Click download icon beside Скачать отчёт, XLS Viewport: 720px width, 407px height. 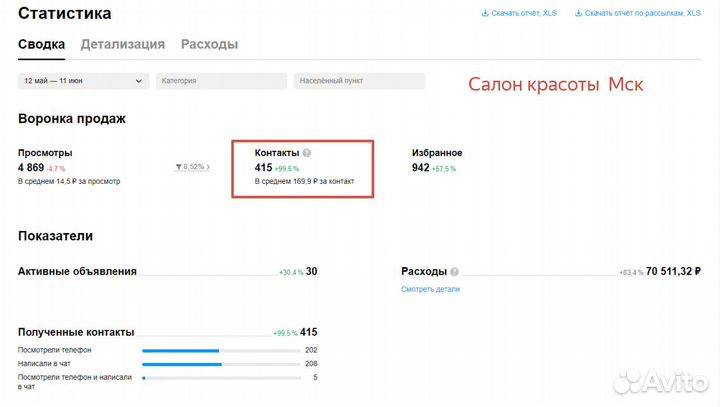(x=485, y=13)
